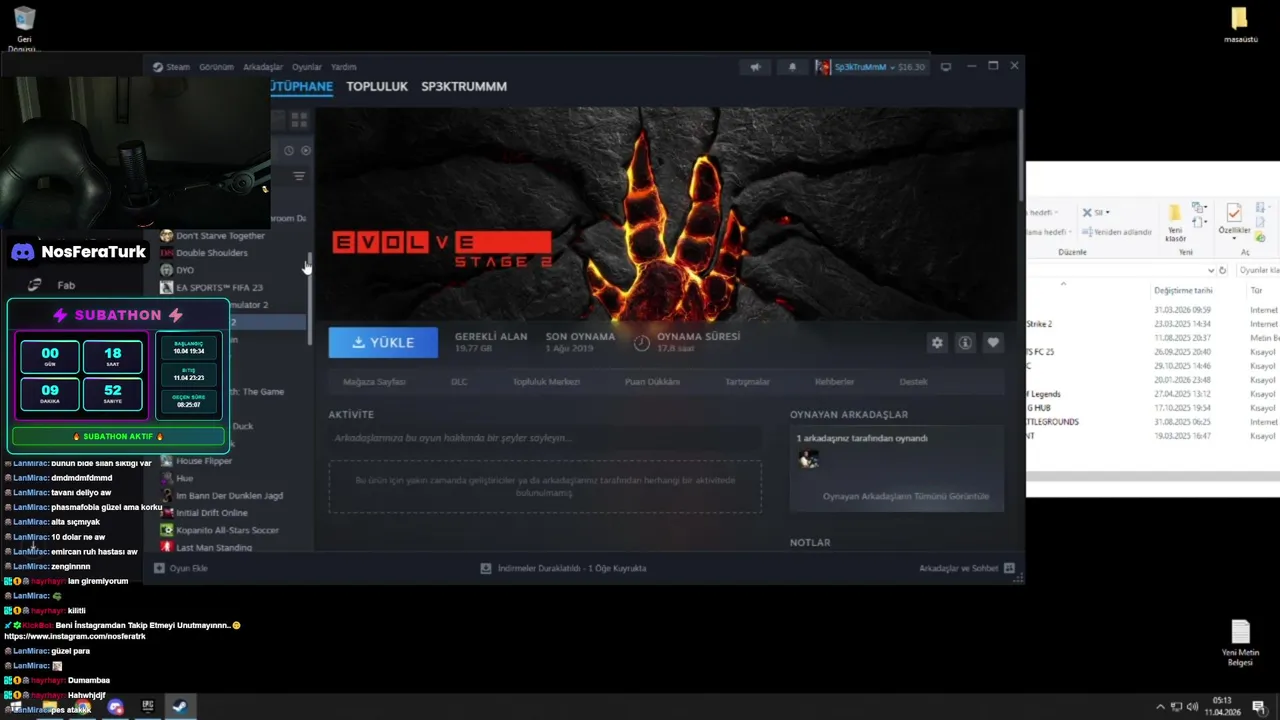Click Yeniden adlandır in Explorer ribbon
This screenshot has height=720, width=1280.
1117,232
